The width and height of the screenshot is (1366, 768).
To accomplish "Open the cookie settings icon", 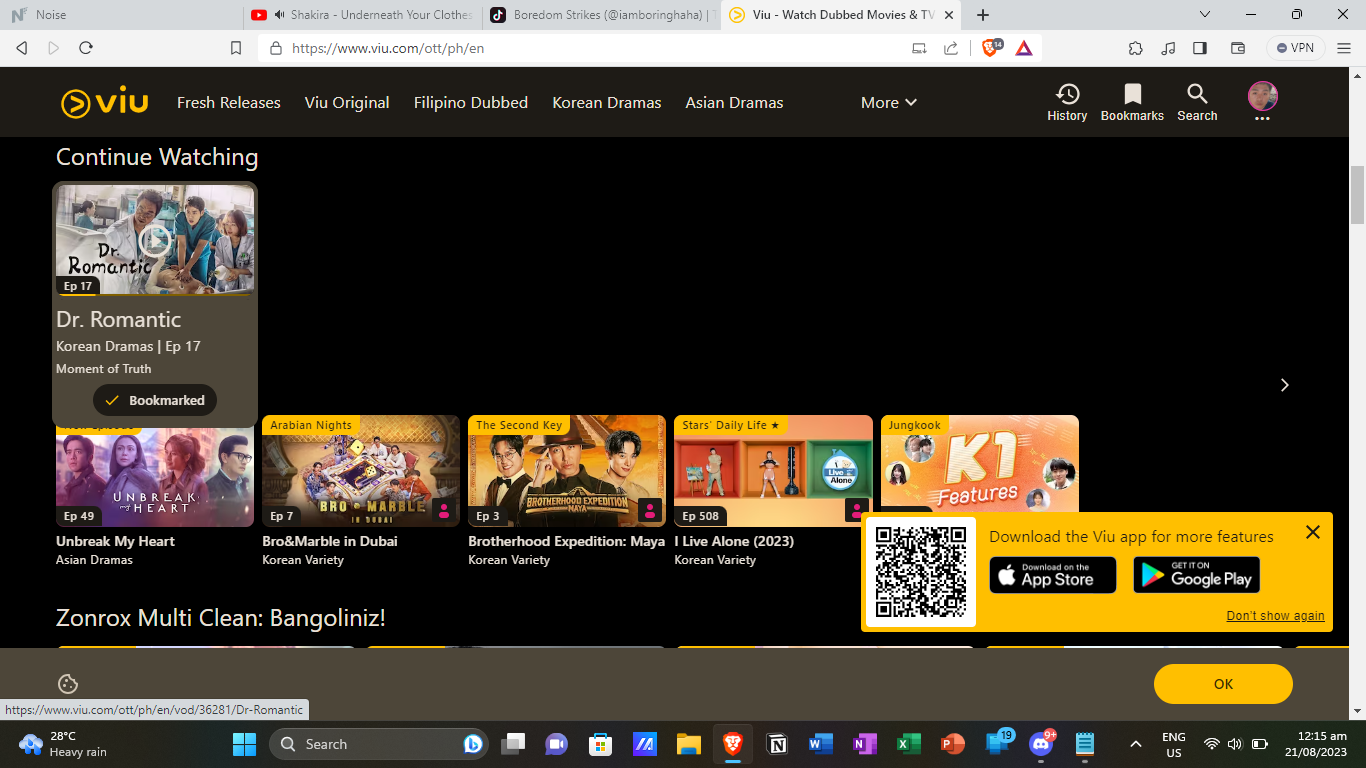I will click(68, 684).
